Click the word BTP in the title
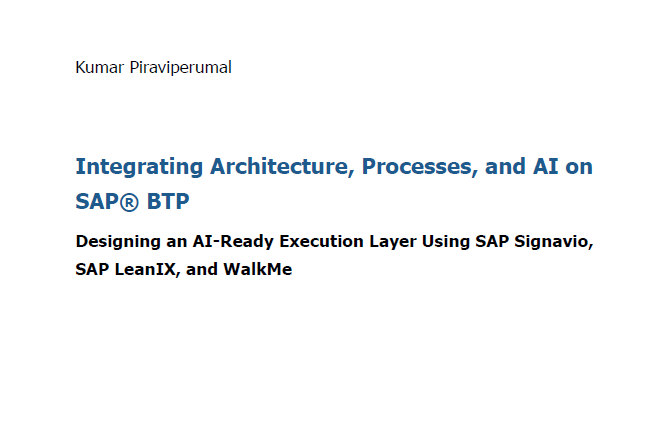 (168, 201)
